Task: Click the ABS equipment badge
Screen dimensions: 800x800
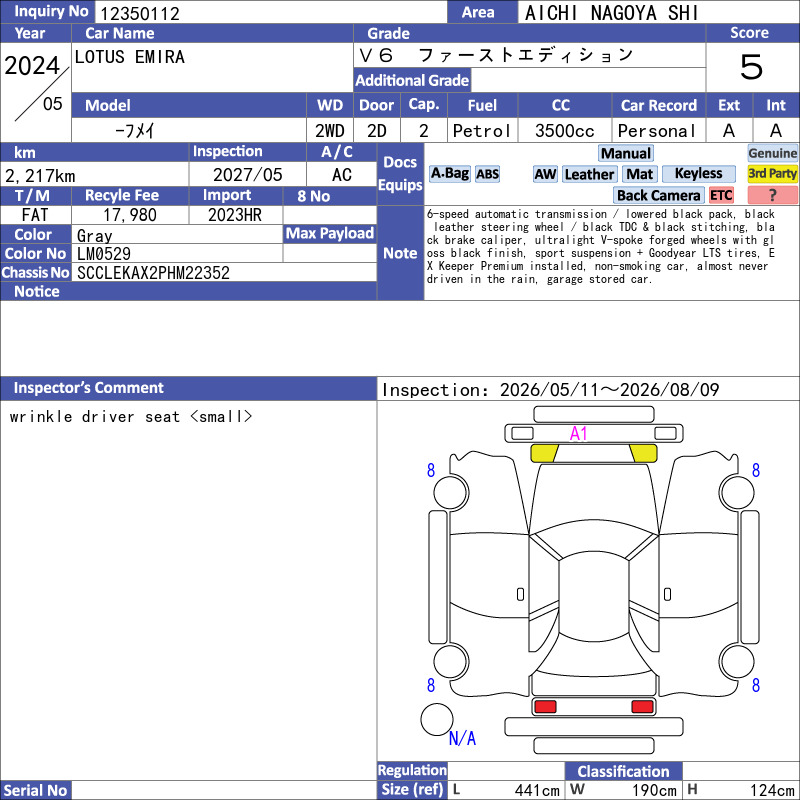Action: click(x=487, y=174)
